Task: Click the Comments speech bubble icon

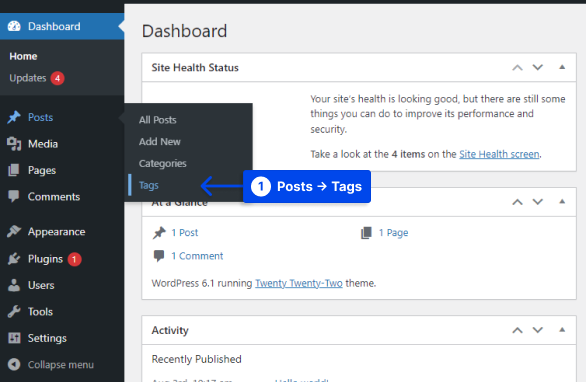Action: 14,197
